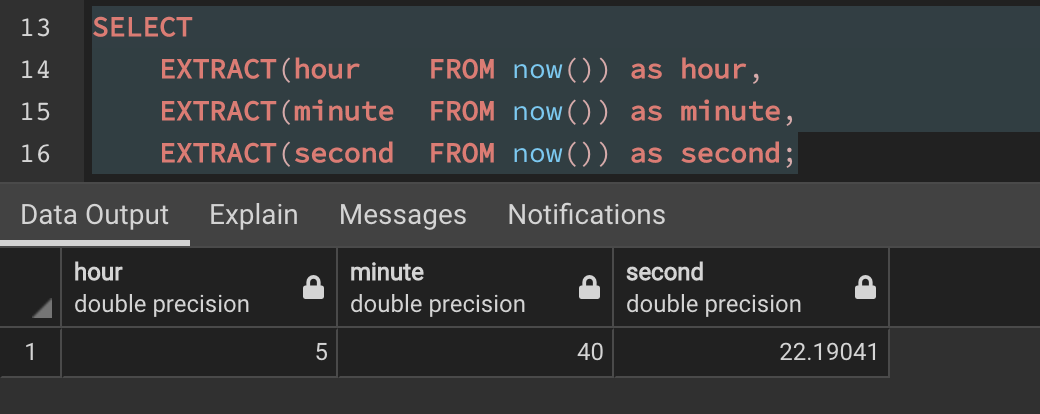Select the minute column header

coord(456,287)
